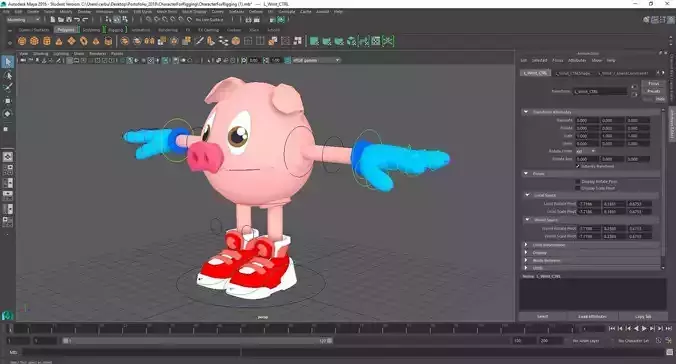Click the Multi-Cut knife shelf icon

pos(199,41)
